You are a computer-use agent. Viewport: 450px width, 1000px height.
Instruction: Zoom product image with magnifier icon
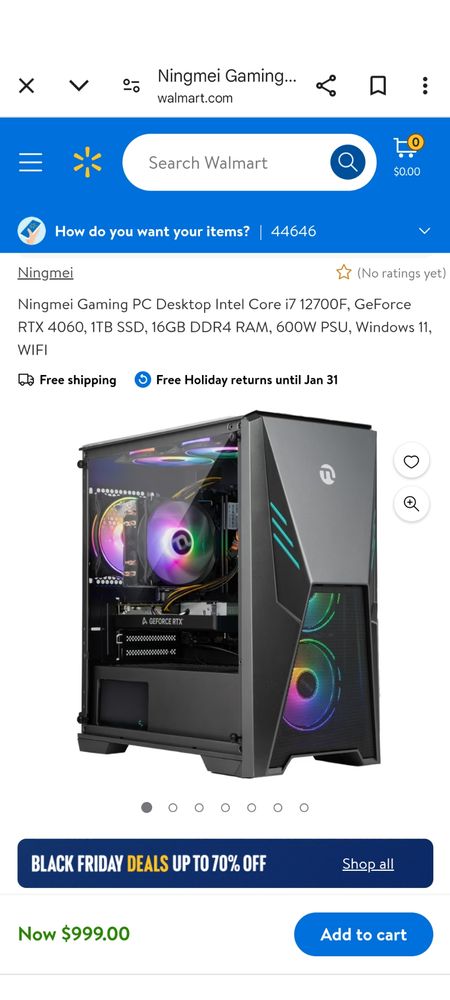[x=412, y=504]
